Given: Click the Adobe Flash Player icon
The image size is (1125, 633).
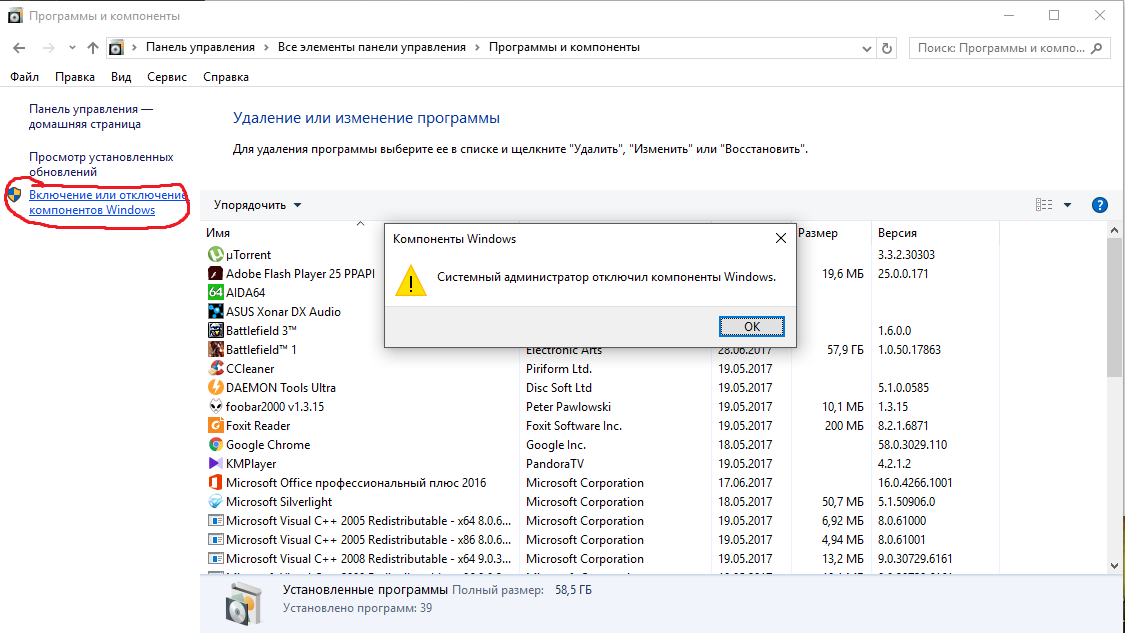Looking at the screenshot, I should coord(215,273).
